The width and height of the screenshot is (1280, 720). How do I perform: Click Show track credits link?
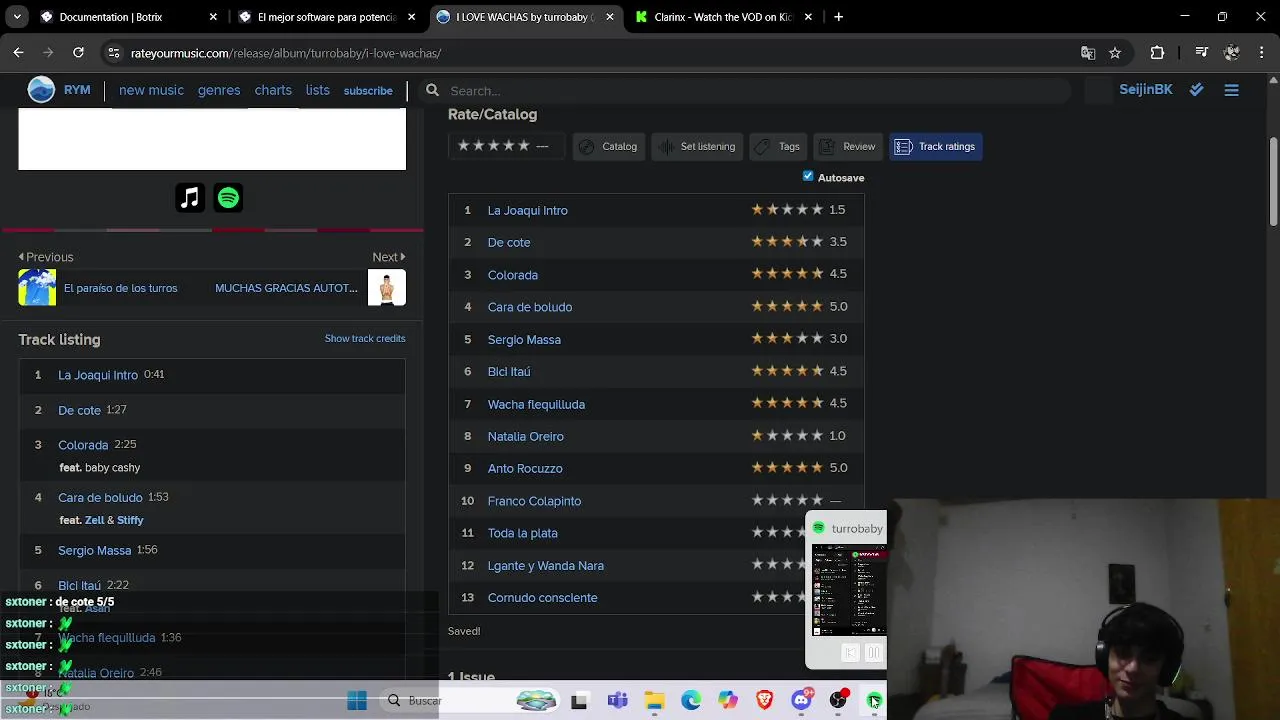click(x=365, y=339)
